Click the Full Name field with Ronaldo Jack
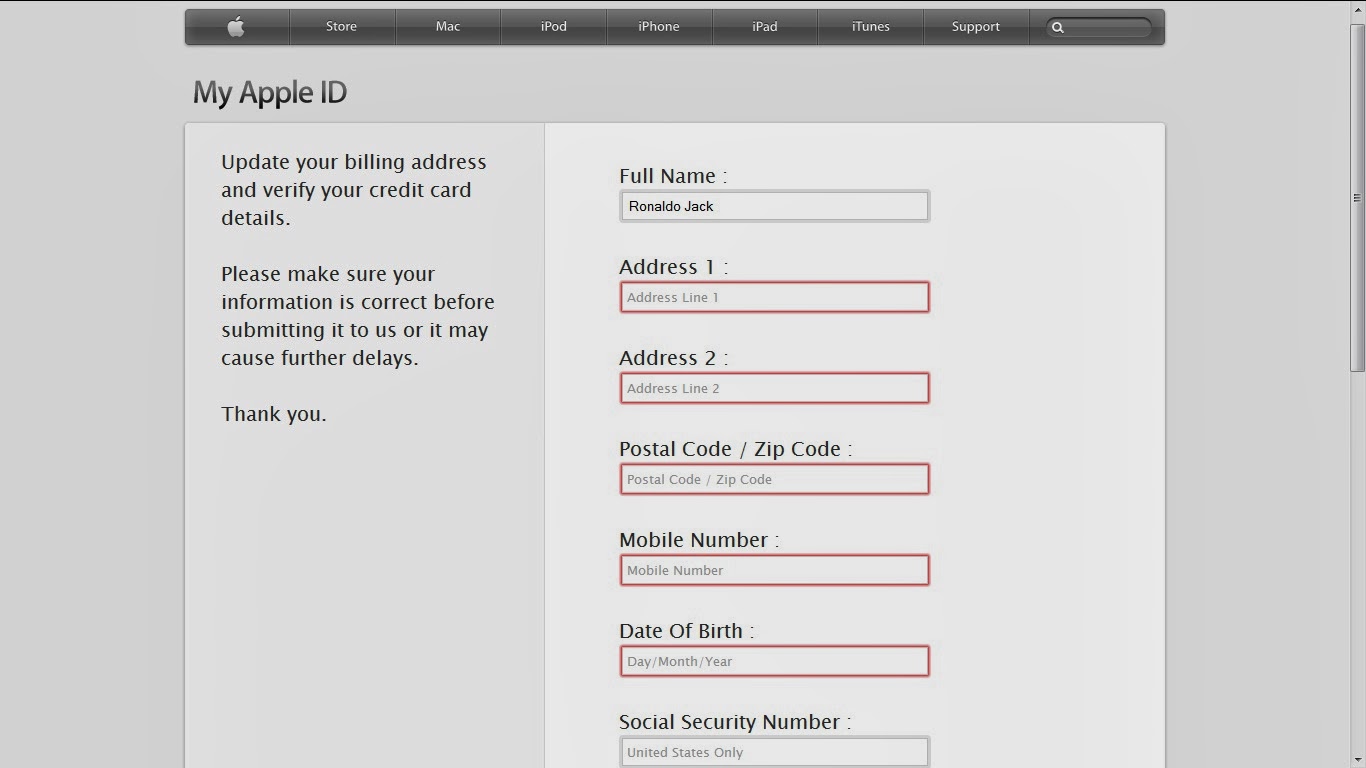The width and height of the screenshot is (1366, 768). (x=774, y=206)
